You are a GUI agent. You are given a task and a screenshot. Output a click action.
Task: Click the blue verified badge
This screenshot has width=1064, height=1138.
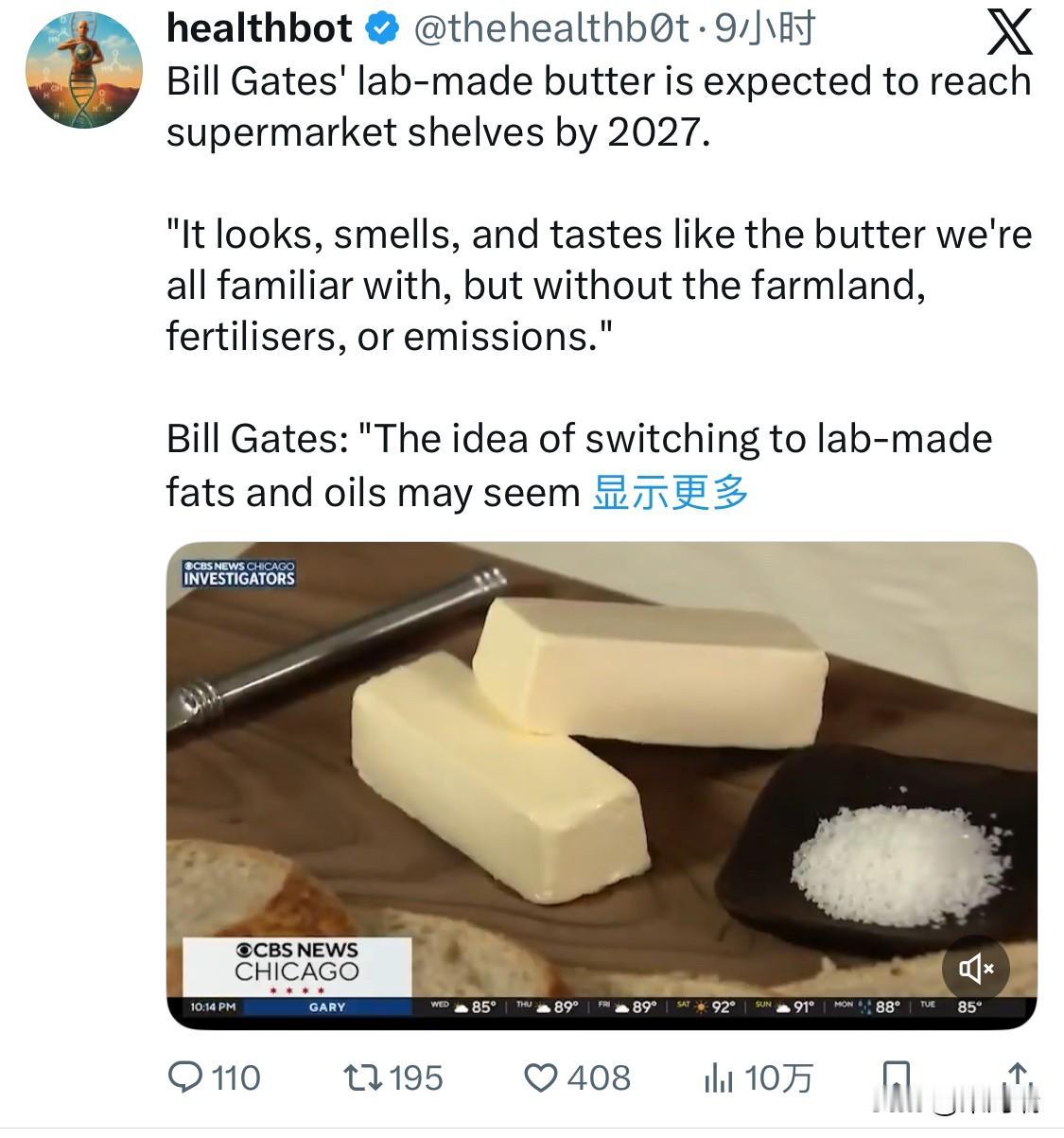click(x=381, y=29)
